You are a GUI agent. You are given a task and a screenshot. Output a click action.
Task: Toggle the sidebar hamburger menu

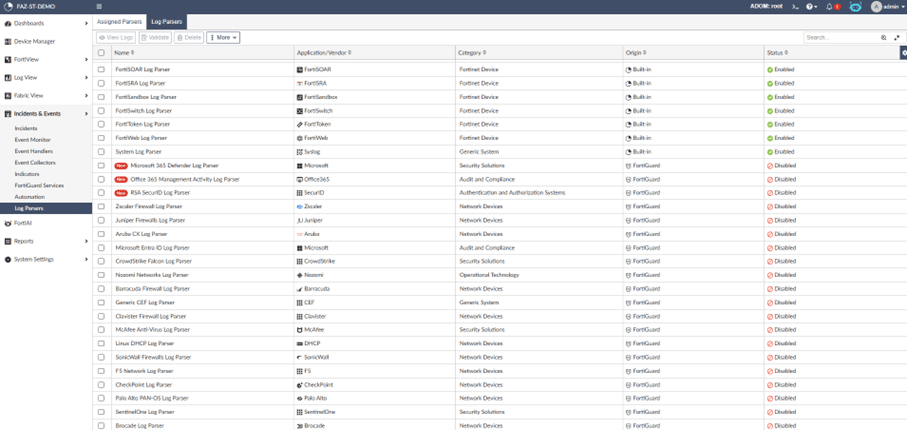[x=98, y=7]
